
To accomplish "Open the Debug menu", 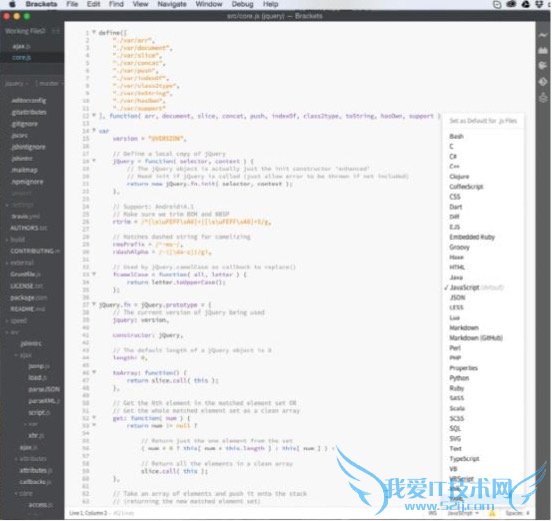I will [x=243, y=4].
